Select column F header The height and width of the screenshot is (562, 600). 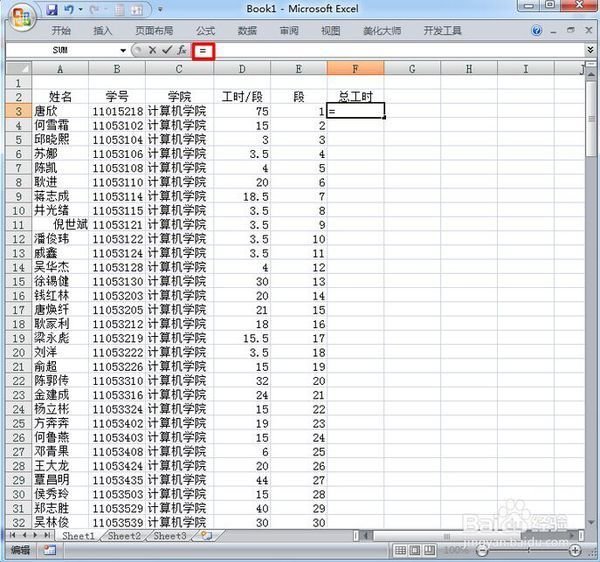(x=355, y=69)
